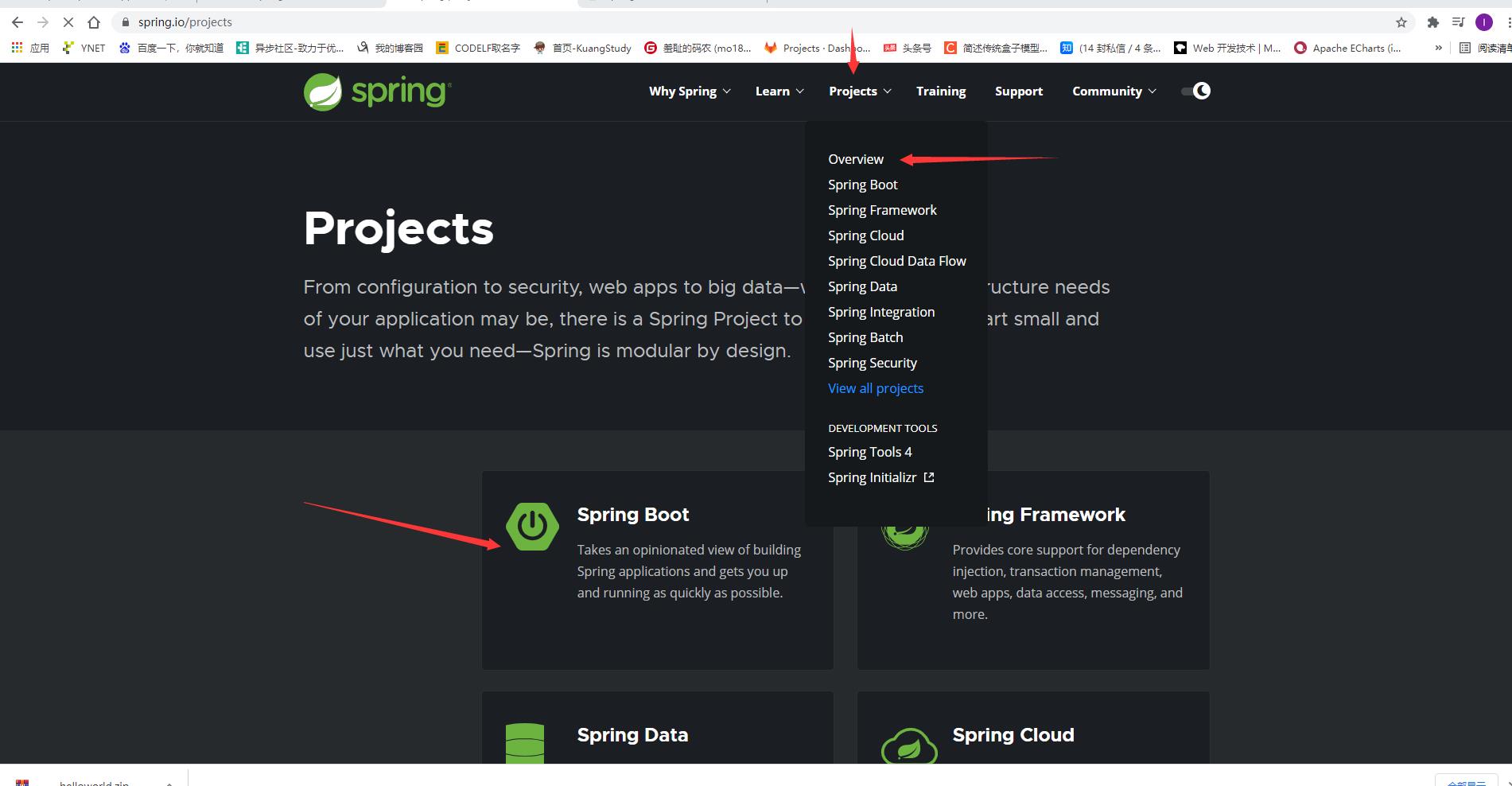Open the CODELF取名字 bookmark
Viewport: 1512px width, 786px height.
click(x=477, y=48)
